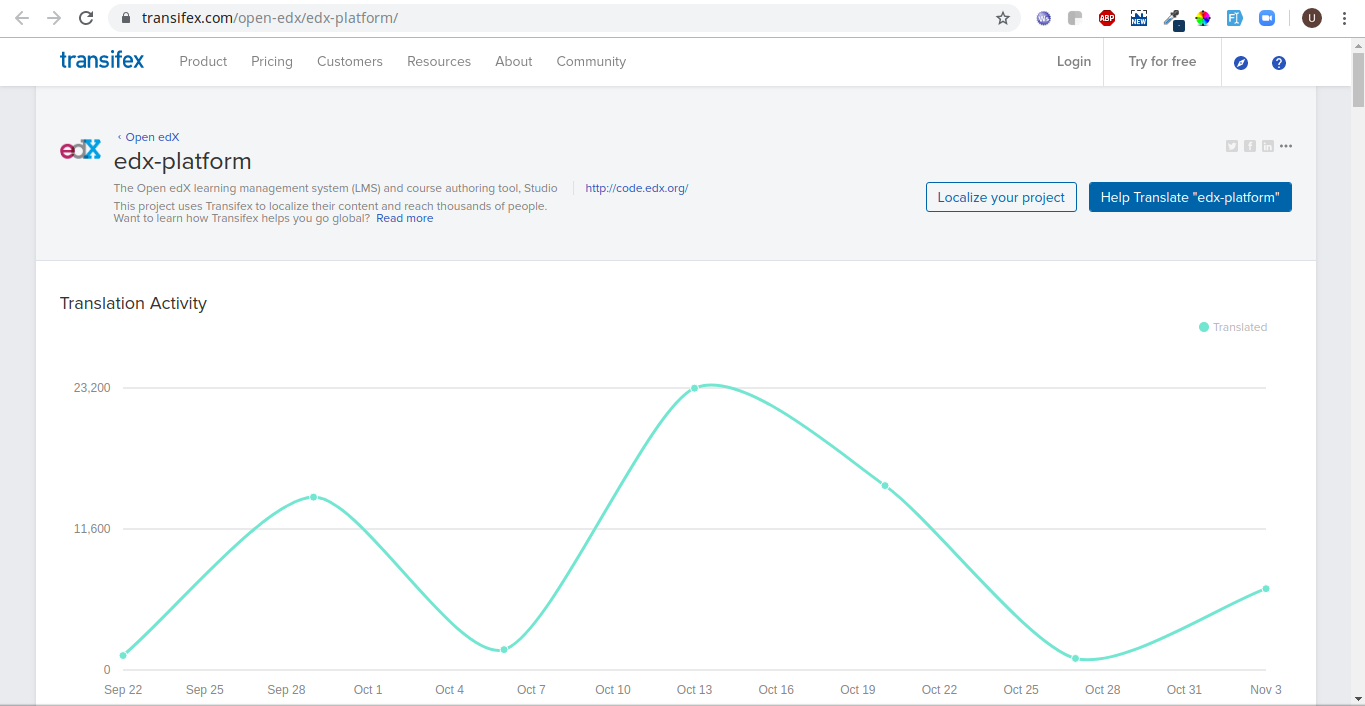Open the Zoom extension icon
Viewport: 1365px width, 706px height.
coord(1267,18)
